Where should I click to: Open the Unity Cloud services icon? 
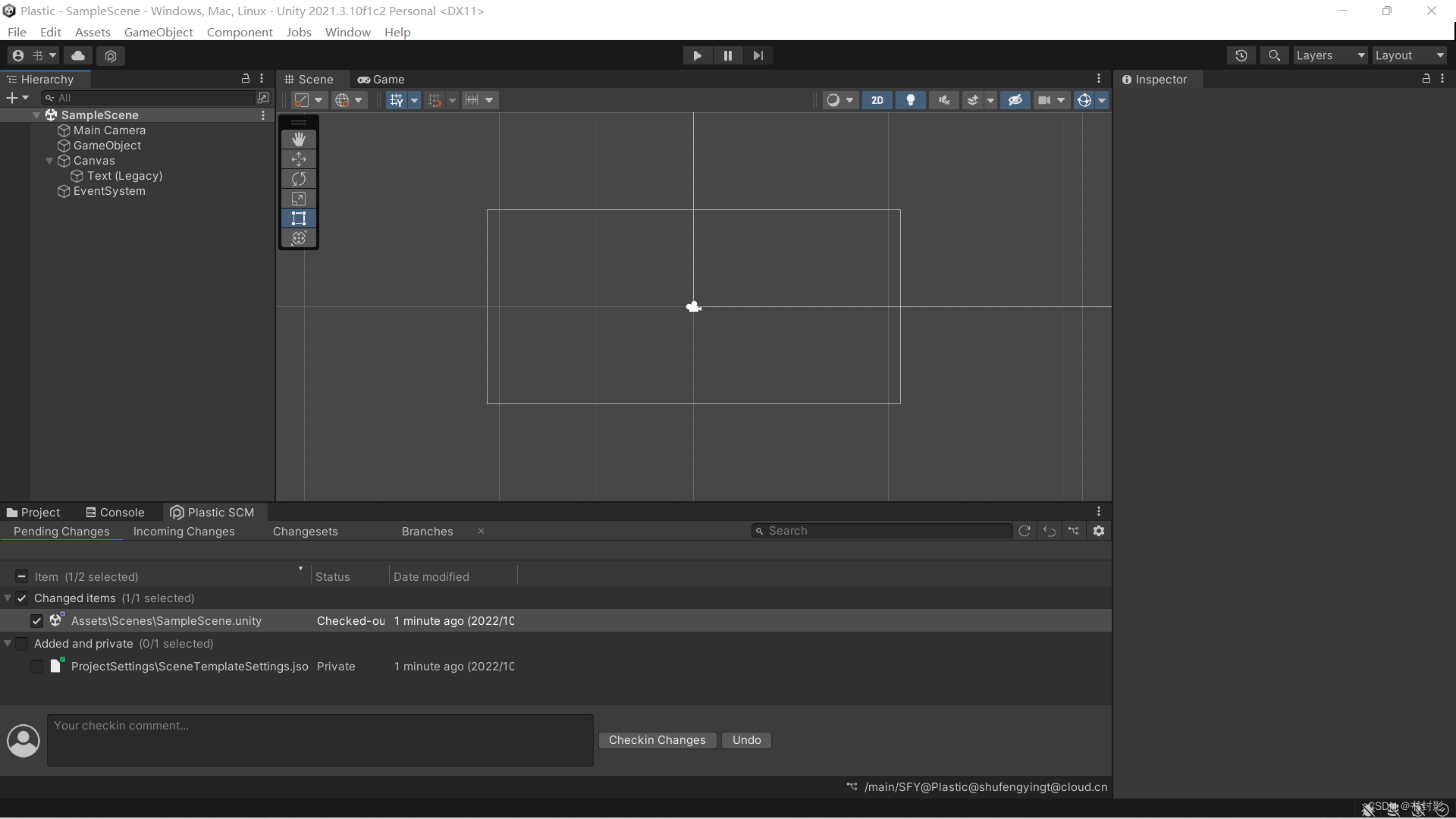pos(78,55)
